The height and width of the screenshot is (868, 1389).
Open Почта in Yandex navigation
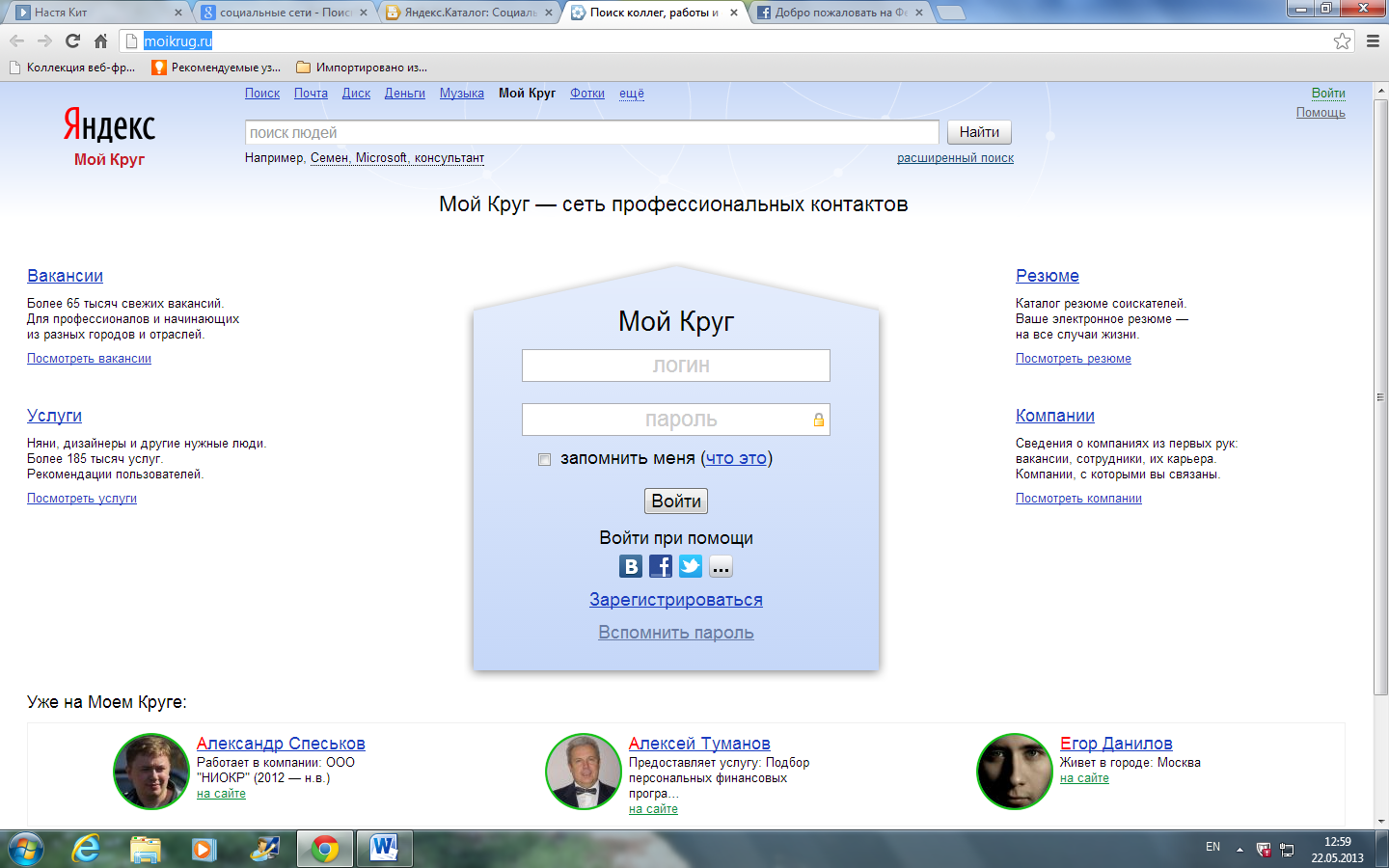point(311,94)
